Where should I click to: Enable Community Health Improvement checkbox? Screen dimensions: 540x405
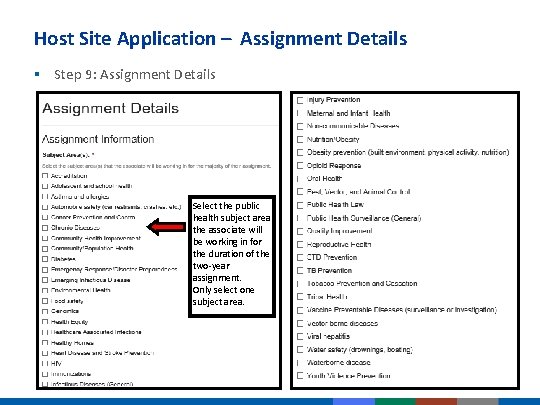click(x=45, y=238)
